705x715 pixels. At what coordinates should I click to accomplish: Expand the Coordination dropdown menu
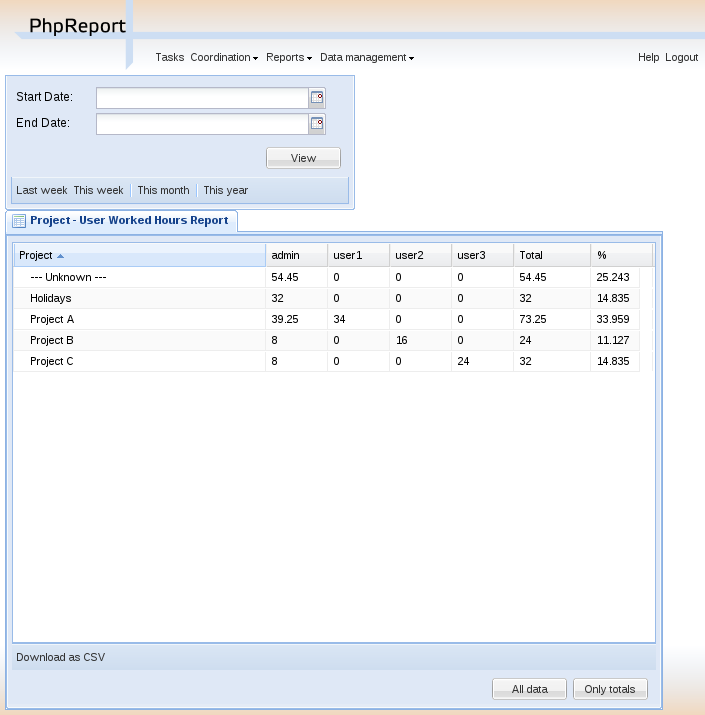(x=224, y=57)
